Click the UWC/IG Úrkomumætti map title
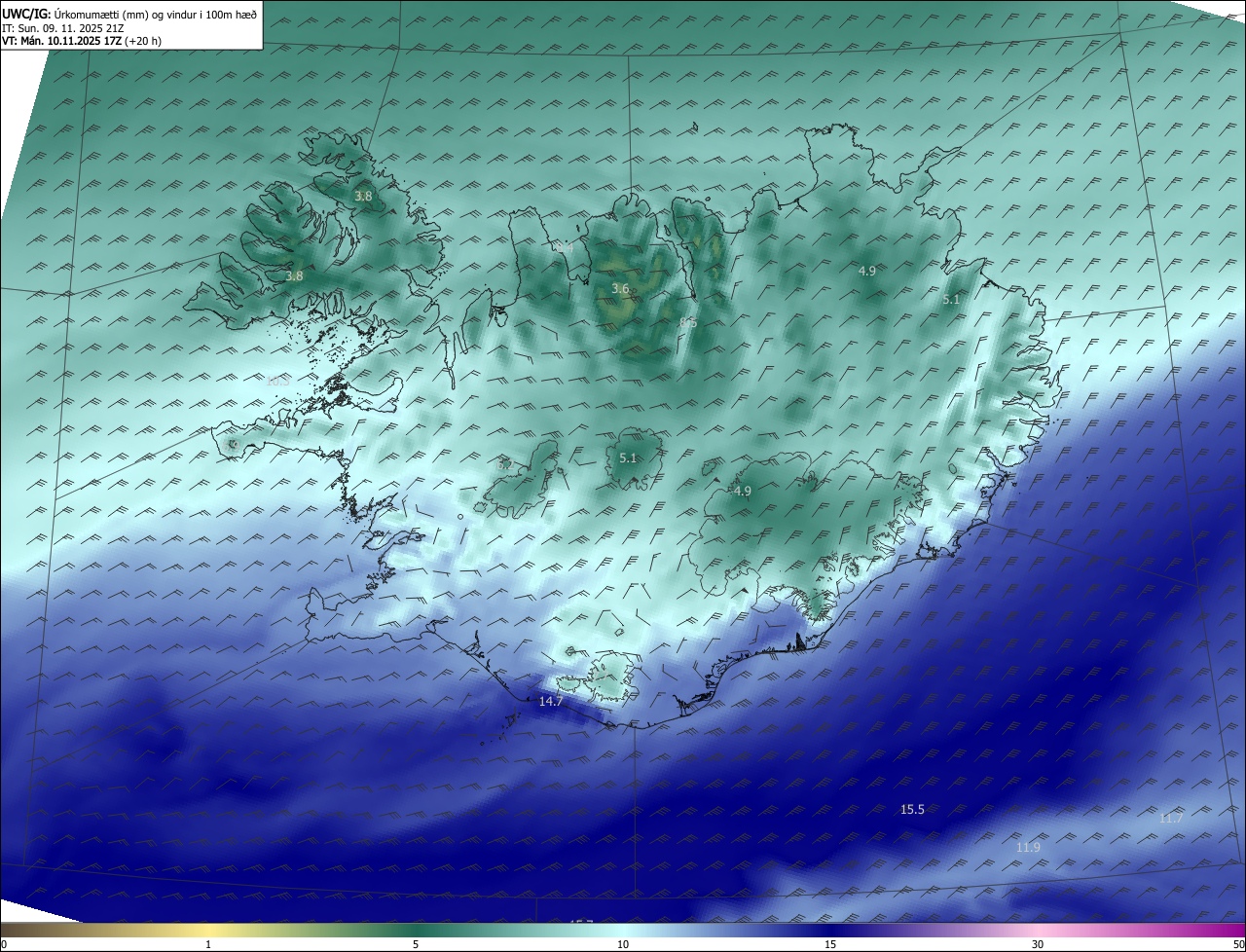The height and width of the screenshot is (952, 1246). coord(129,14)
